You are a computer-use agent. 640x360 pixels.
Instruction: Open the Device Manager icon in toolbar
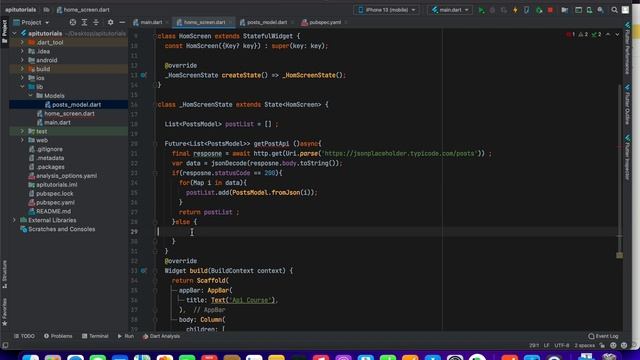coord(589,10)
